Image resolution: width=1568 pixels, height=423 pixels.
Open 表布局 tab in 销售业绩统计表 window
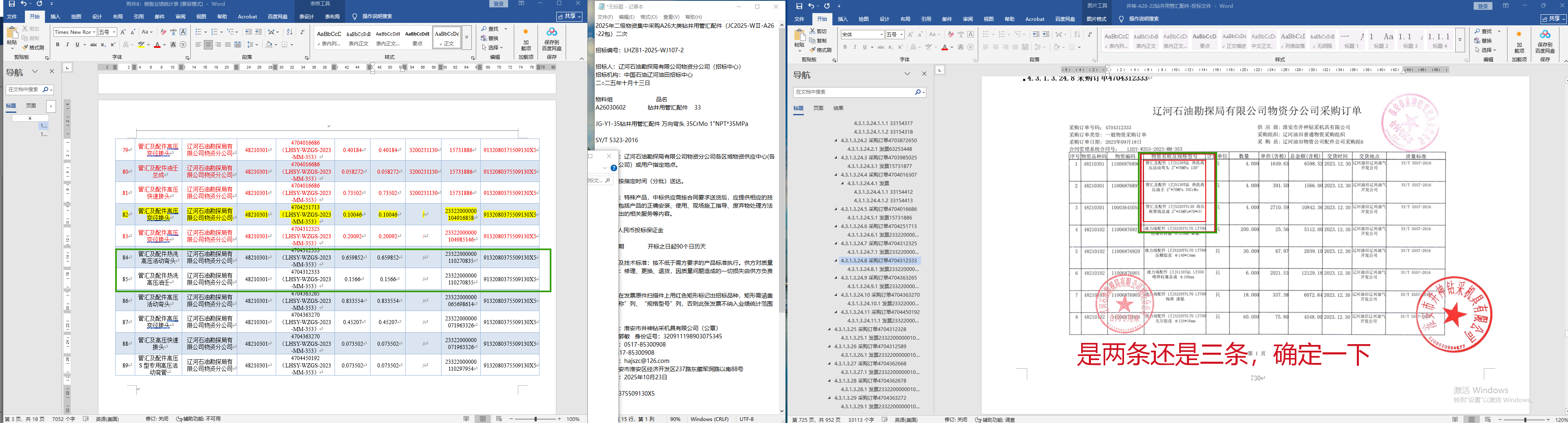pyautogui.click(x=332, y=16)
